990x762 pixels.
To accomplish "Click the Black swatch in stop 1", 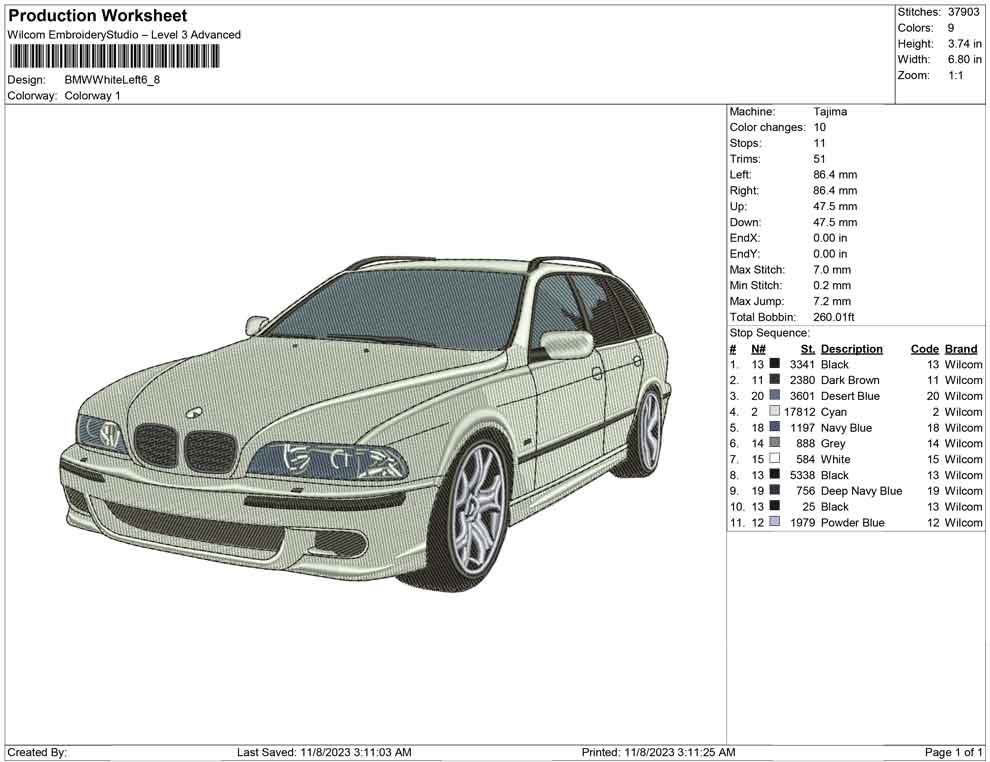I will [773, 364].
